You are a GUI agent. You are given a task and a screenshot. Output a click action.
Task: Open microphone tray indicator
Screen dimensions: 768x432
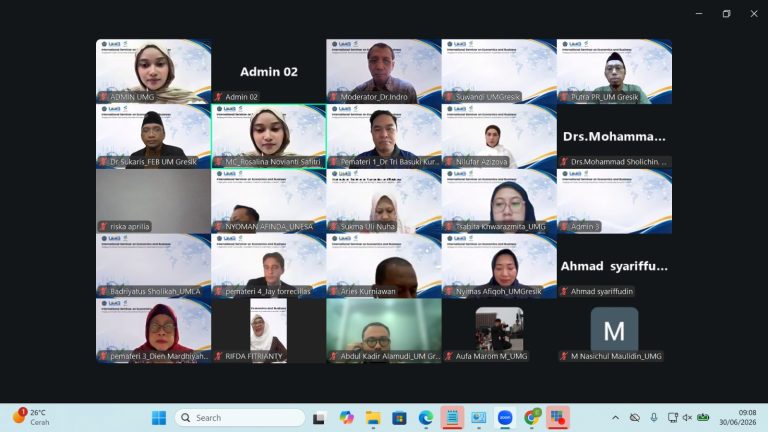pyautogui.click(x=654, y=418)
